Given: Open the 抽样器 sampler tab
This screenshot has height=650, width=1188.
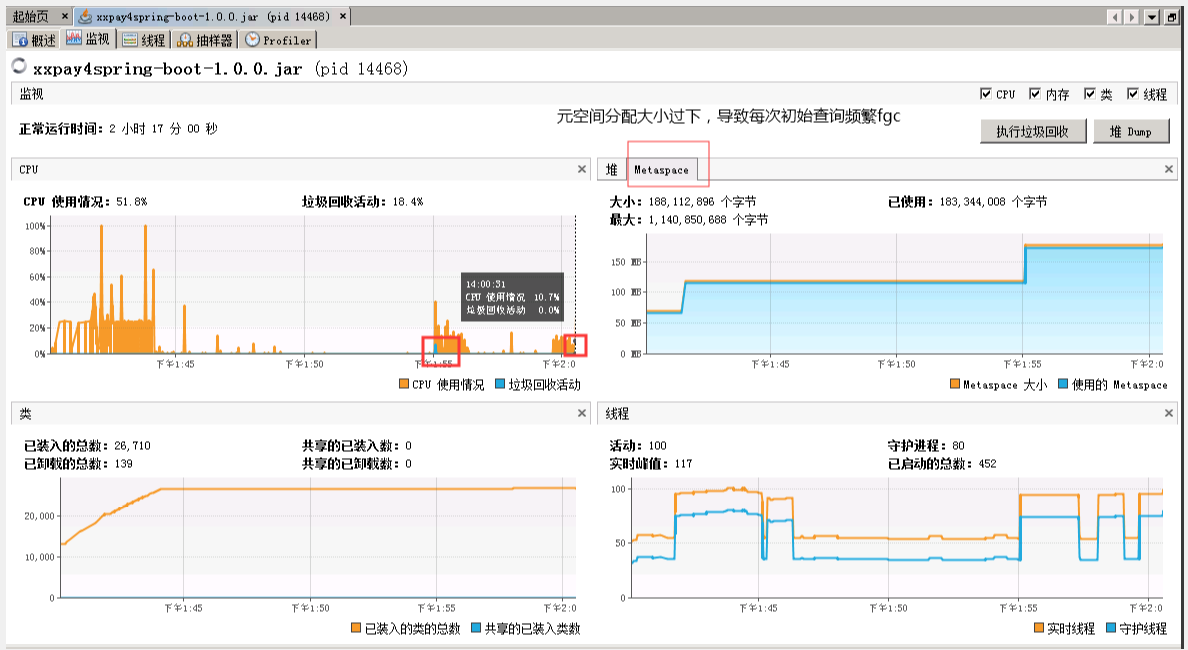Looking at the screenshot, I should pyautogui.click(x=204, y=40).
